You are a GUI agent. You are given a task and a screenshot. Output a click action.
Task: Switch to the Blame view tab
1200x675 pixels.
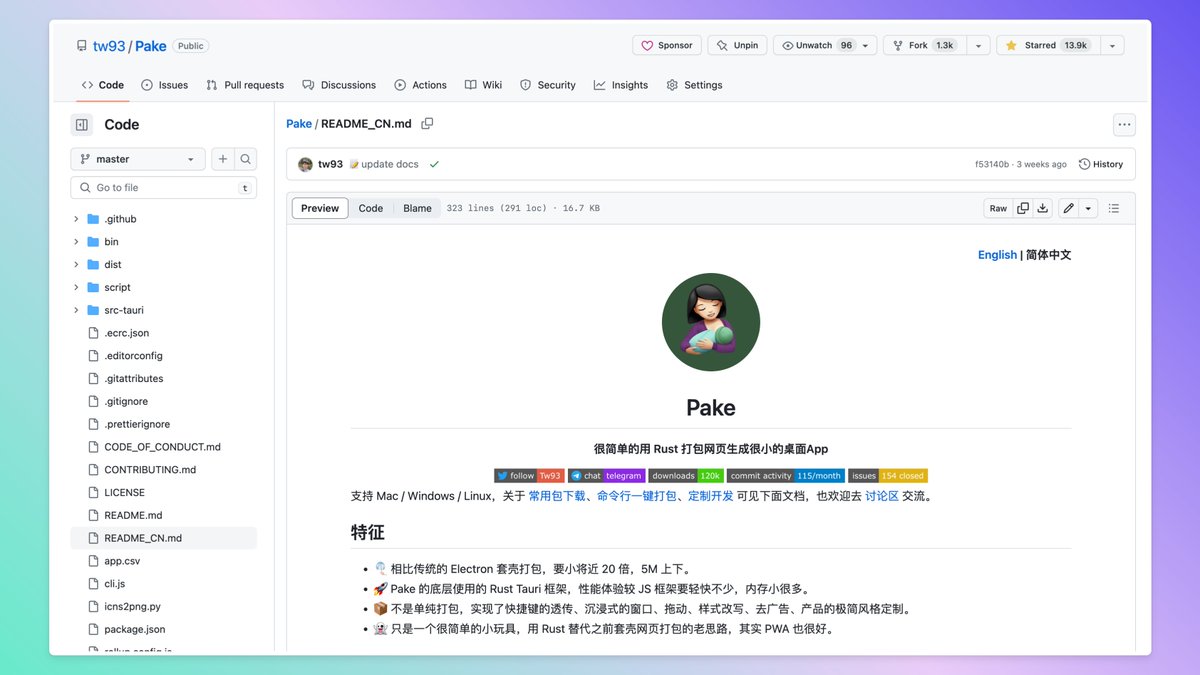click(x=417, y=208)
